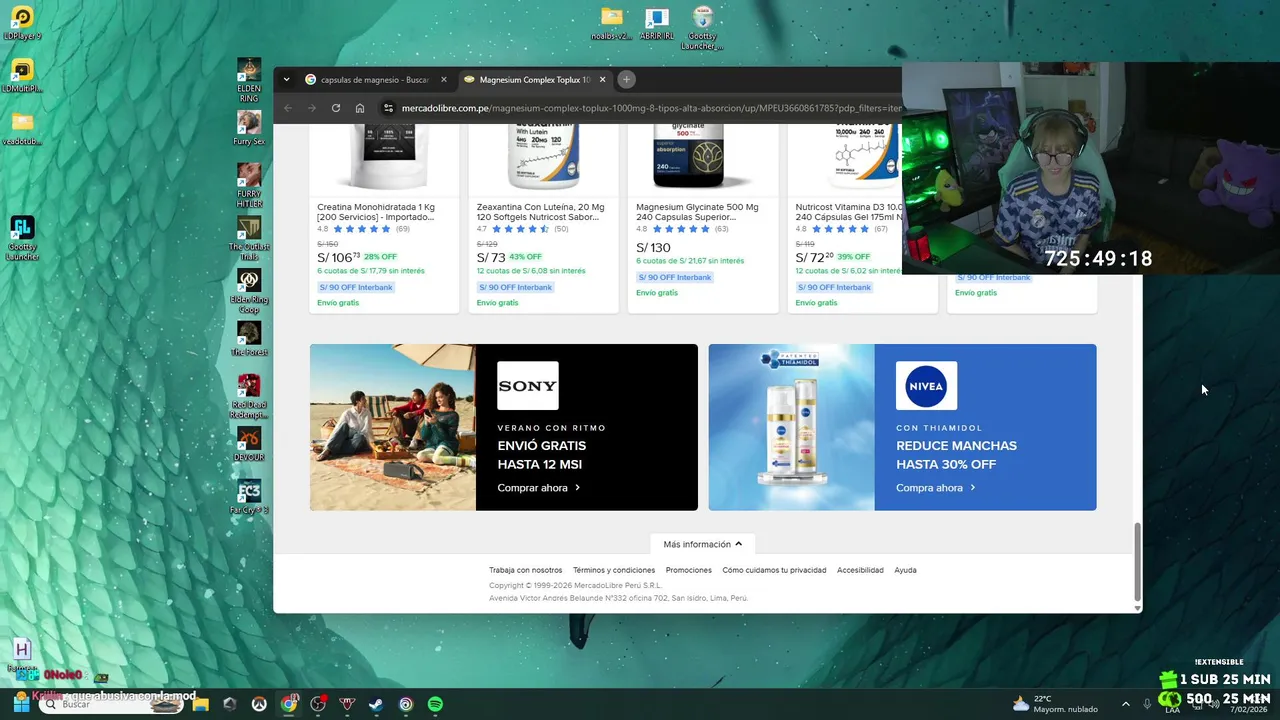Screen dimensions: 1280x720
Task: Open the noalbs folder on desktop
Action: coord(611,22)
